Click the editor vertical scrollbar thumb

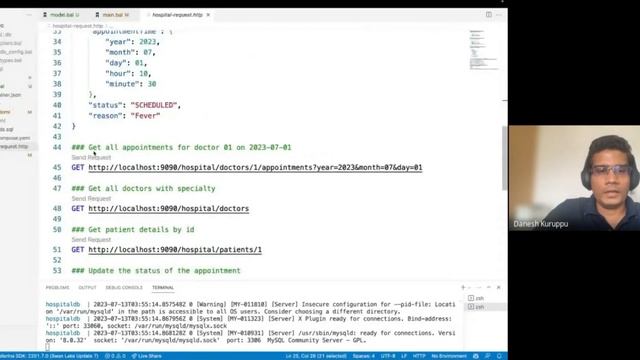coord(505,158)
